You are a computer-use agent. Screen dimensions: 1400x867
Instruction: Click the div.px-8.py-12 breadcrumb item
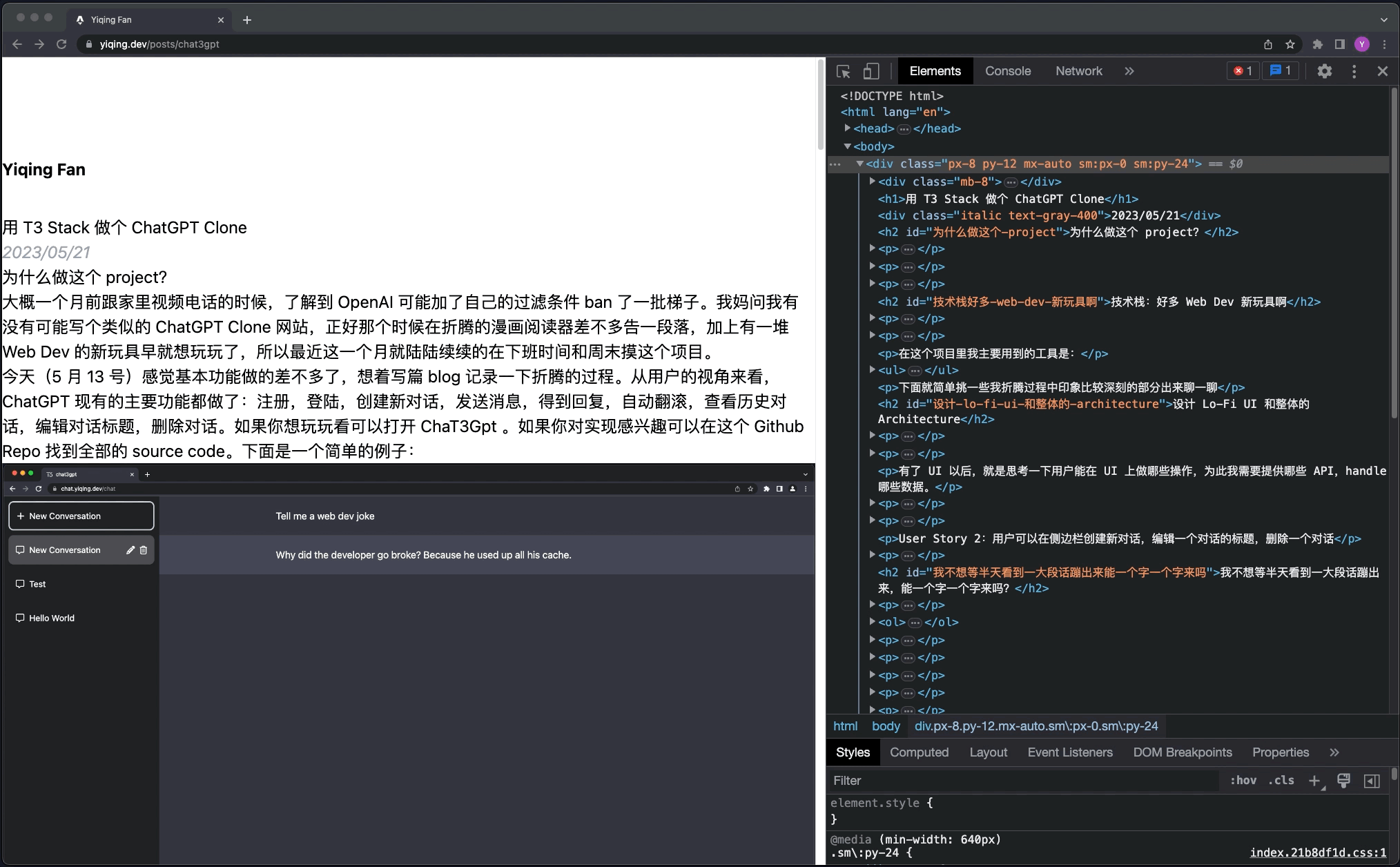pyautogui.click(x=1036, y=726)
